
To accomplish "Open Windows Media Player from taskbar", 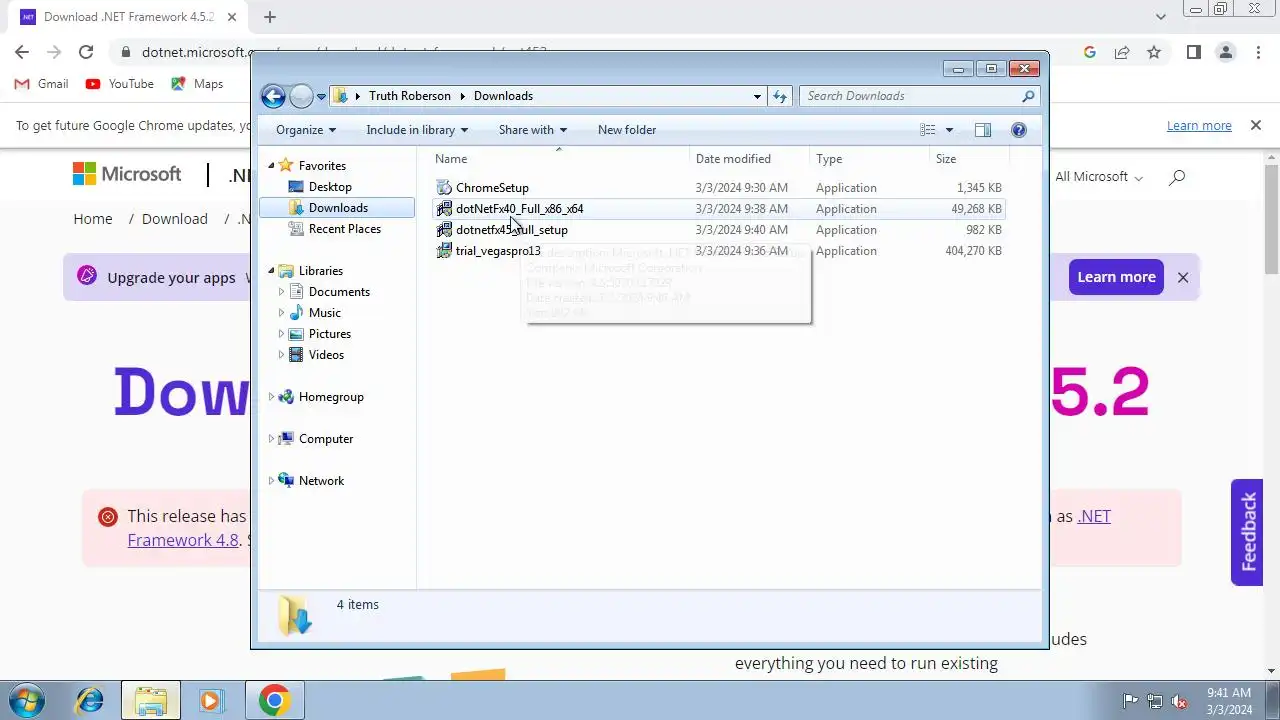I will point(211,701).
